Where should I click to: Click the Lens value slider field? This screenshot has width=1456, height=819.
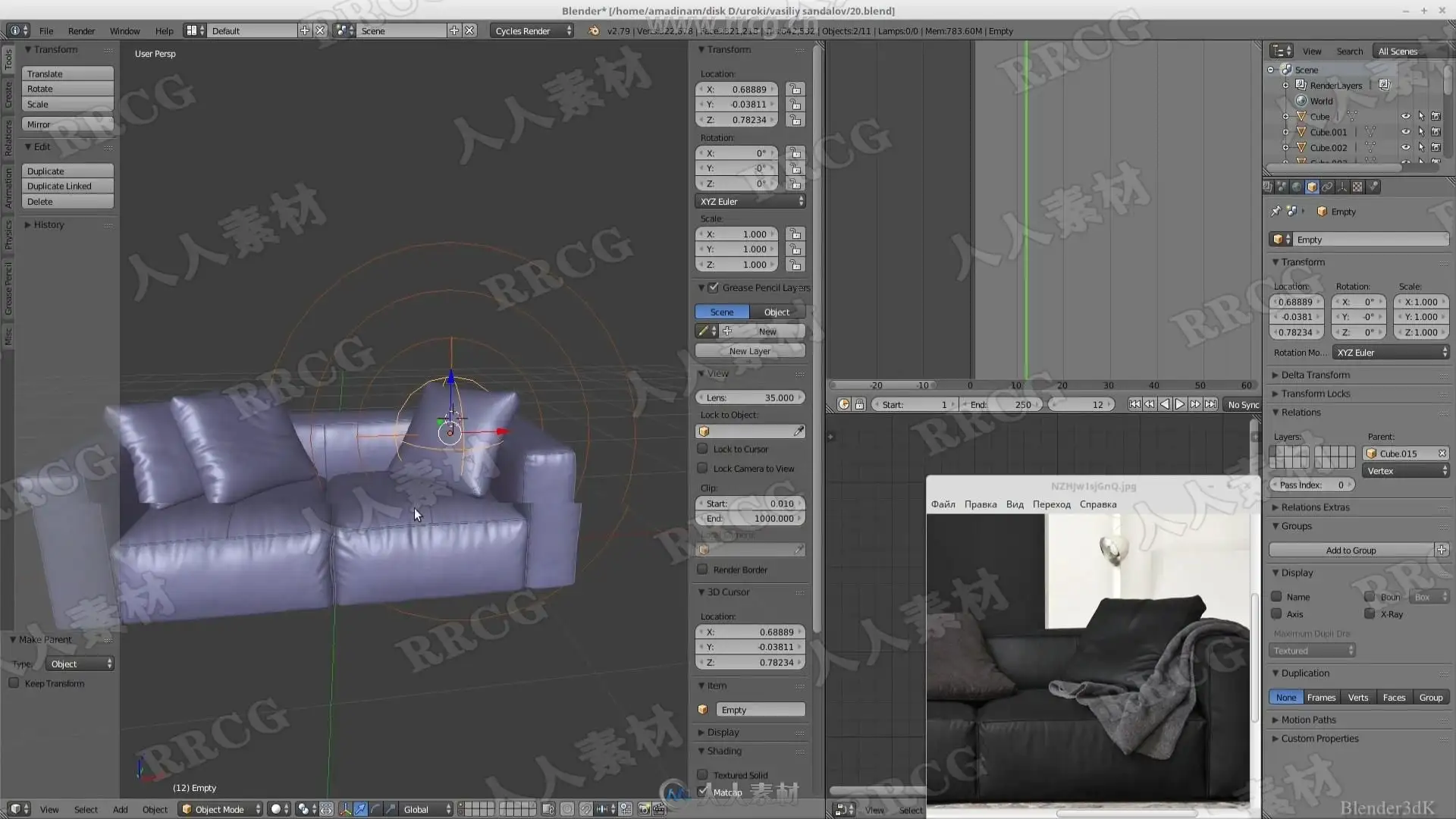tap(750, 397)
